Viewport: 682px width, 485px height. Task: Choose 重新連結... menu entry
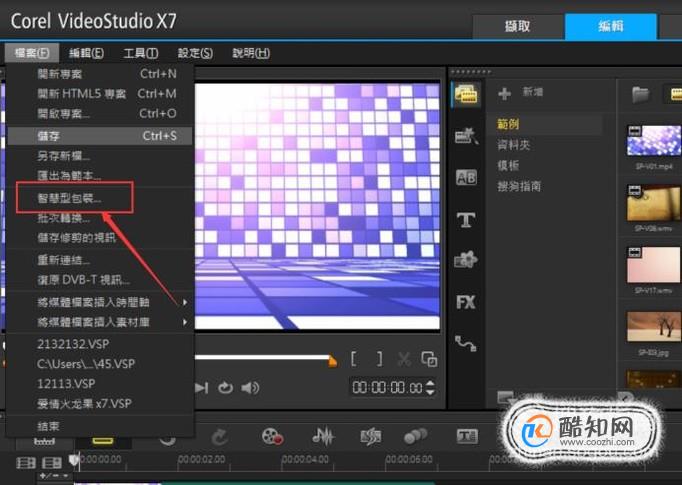tap(100, 260)
